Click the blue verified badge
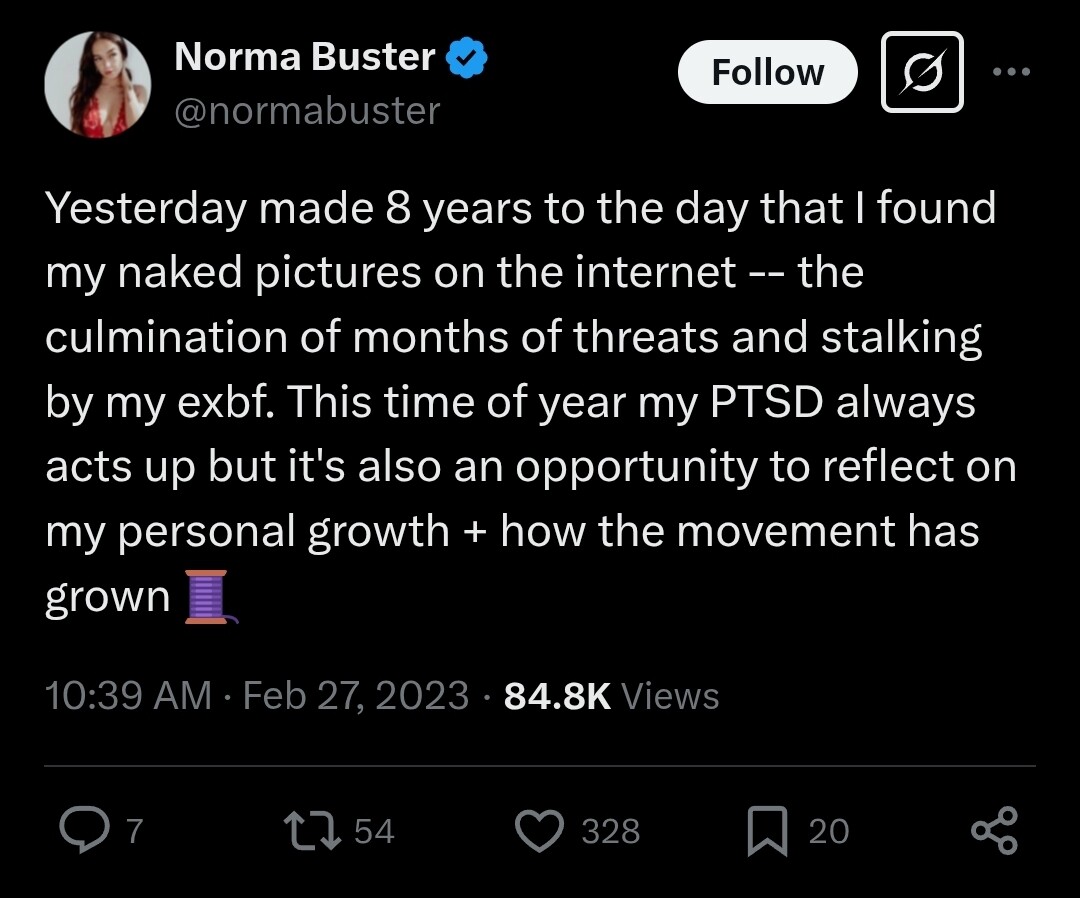This screenshot has width=1080, height=898. click(467, 57)
